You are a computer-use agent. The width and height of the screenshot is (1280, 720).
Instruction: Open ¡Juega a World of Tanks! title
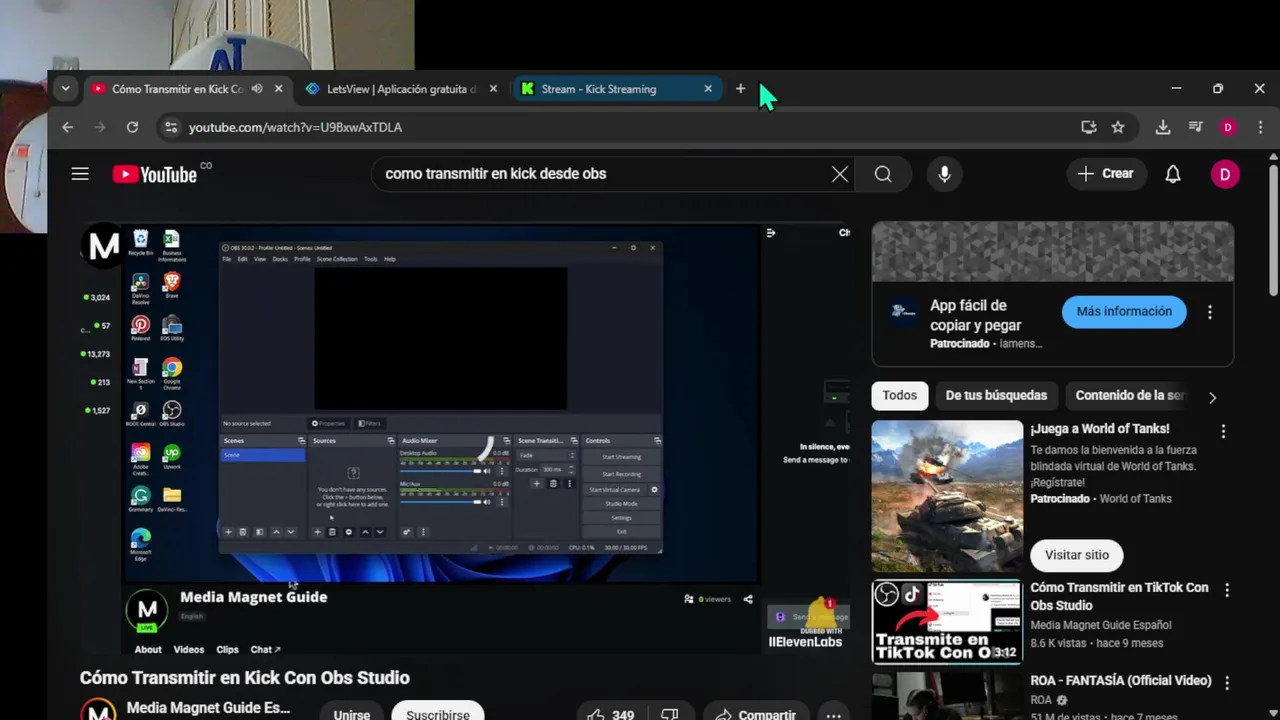1100,429
